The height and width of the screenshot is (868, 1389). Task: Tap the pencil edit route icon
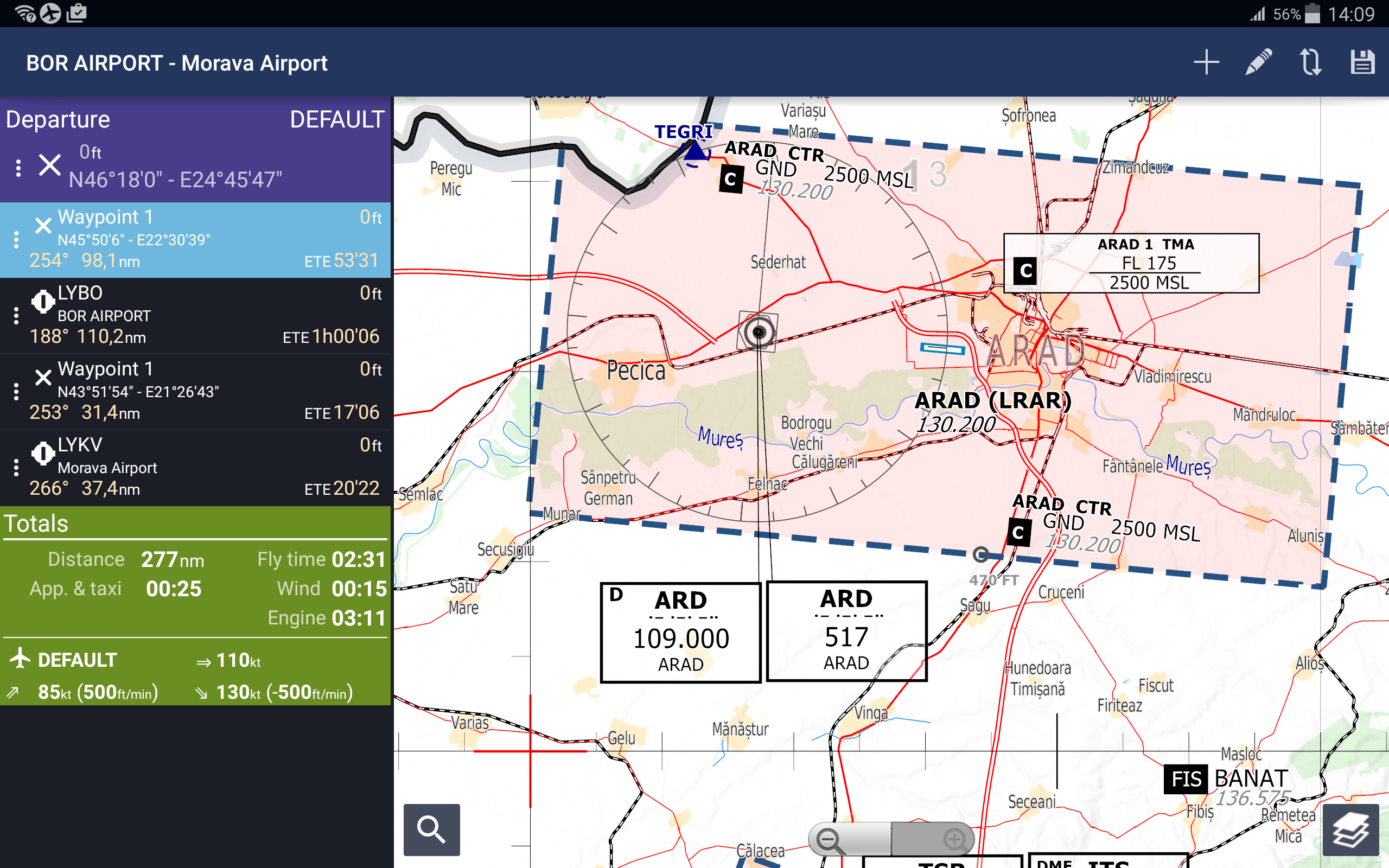pyautogui.click(x=1258, y=62)
